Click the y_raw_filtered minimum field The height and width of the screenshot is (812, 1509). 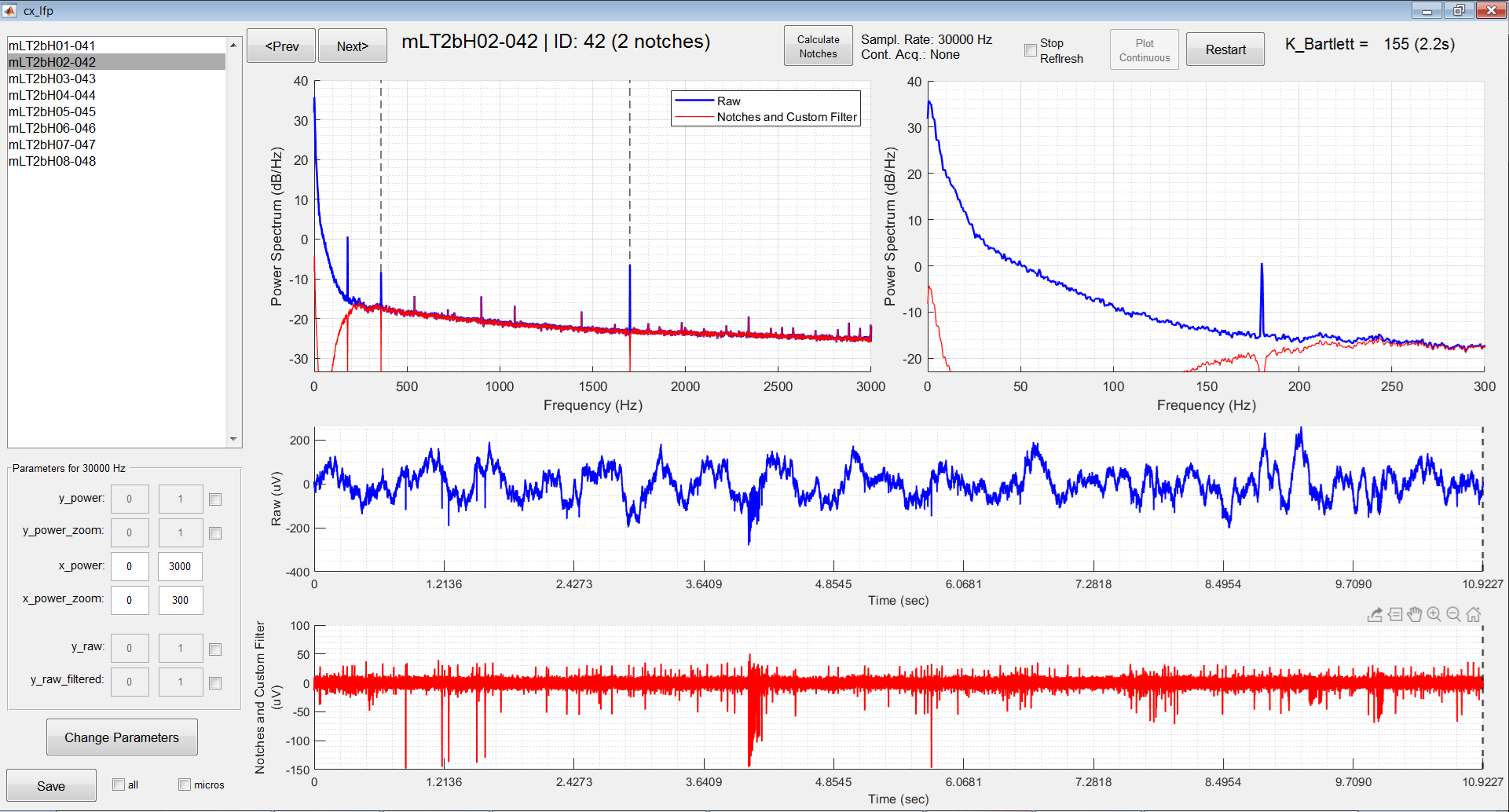pos(130,682)
